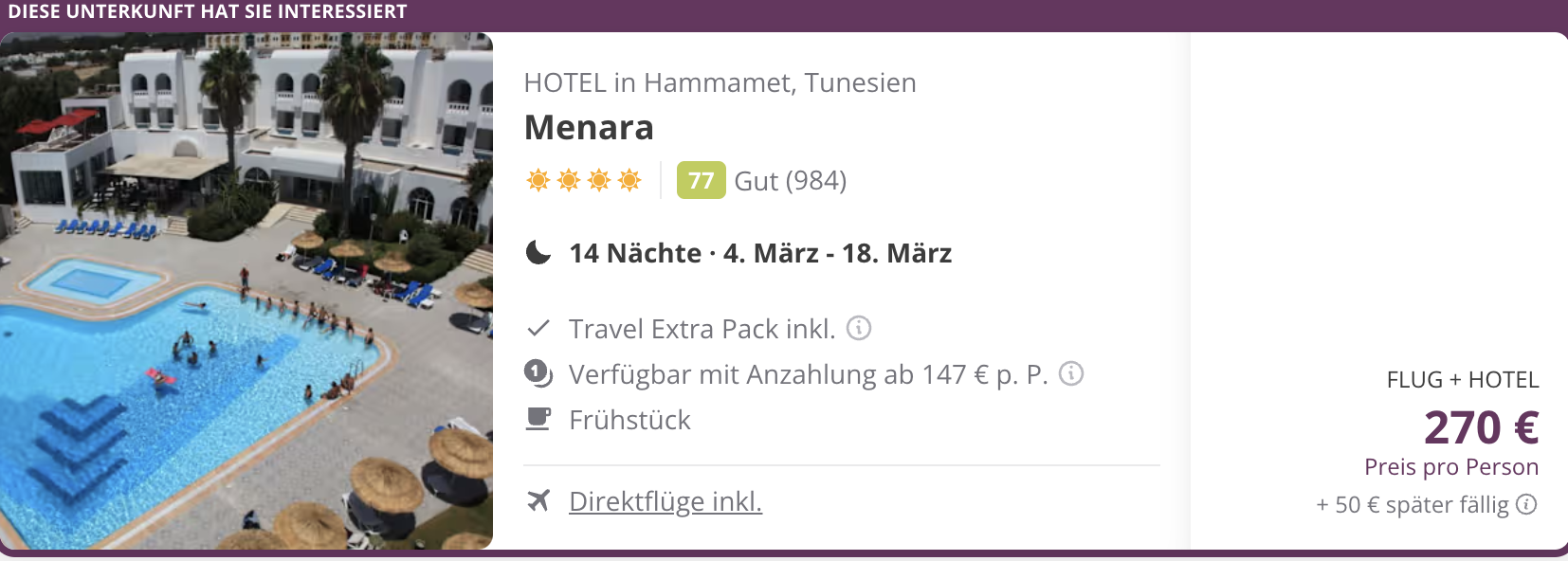The image size is (1568, 561).
Task: Click the HOTEL in Hammamet, Tunesien location text
Action: coord(720,83)
